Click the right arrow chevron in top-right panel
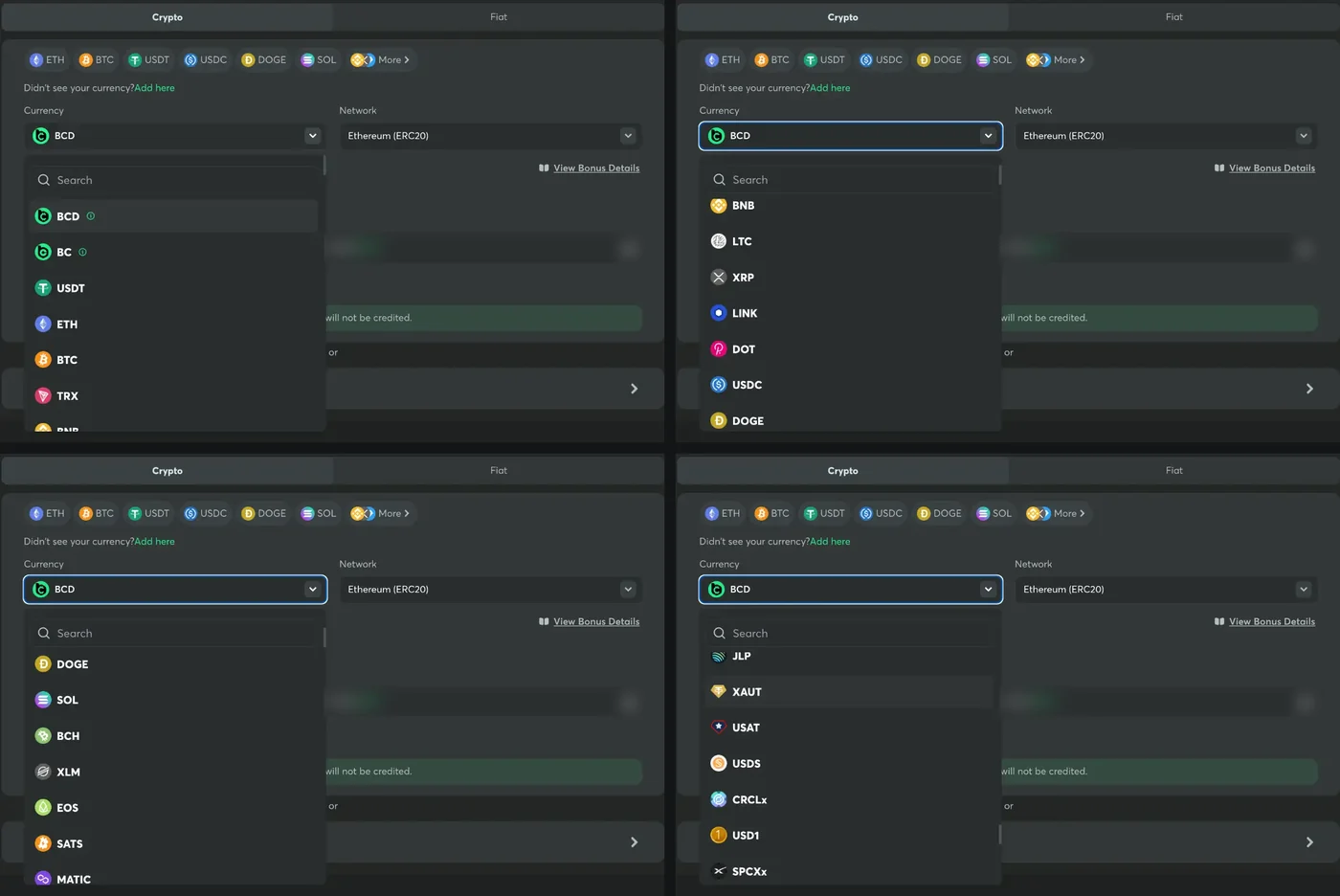The image size is (1340, 896). (1309, 389)
